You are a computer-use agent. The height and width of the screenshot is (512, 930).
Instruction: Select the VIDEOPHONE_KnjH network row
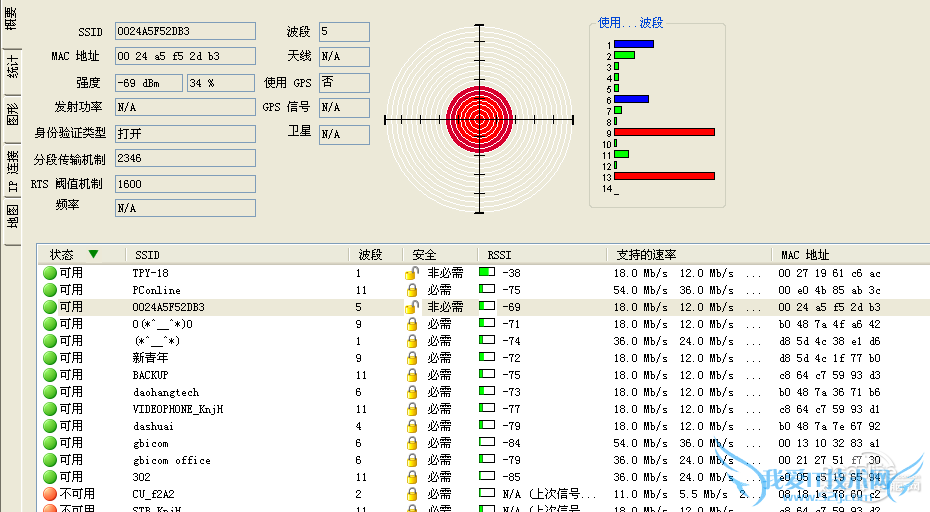(x=178, y=409)
